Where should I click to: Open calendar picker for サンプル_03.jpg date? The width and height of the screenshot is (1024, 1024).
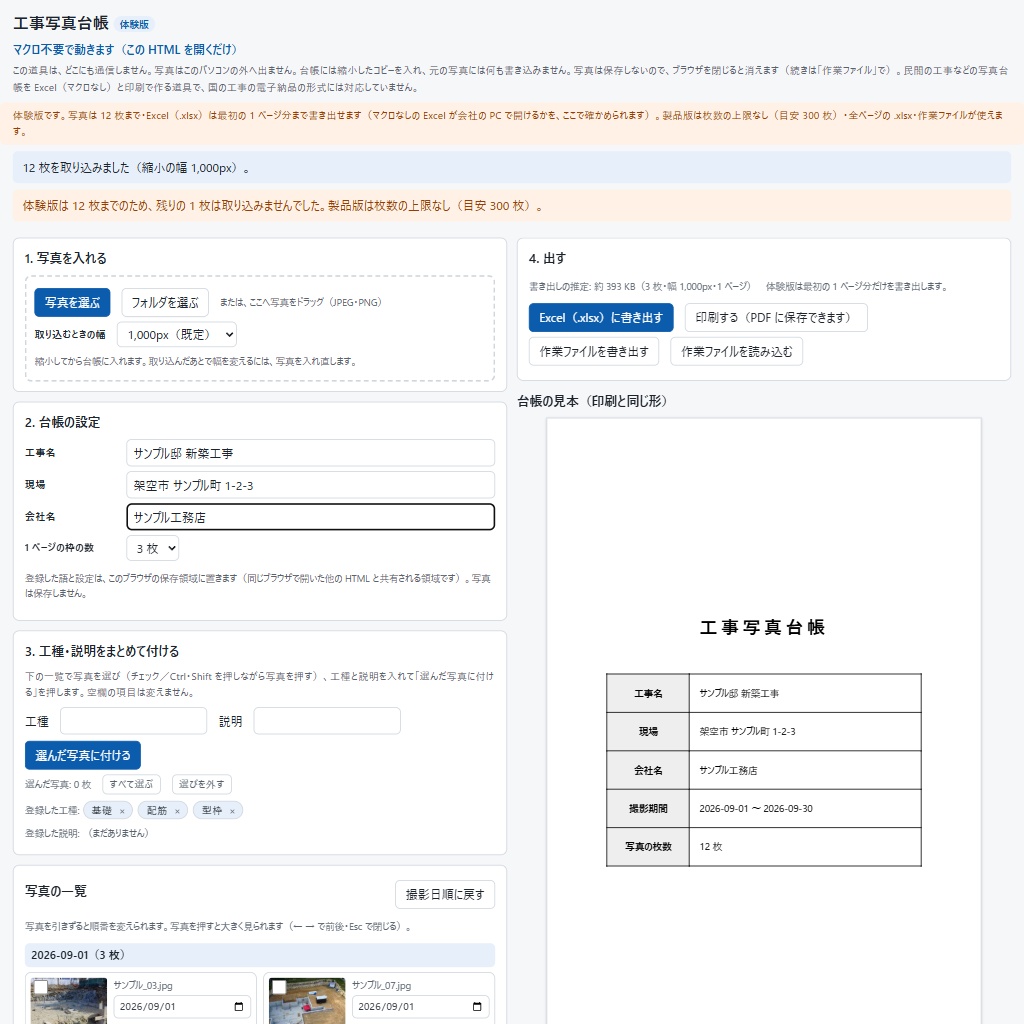click(x=238, y=1006)
